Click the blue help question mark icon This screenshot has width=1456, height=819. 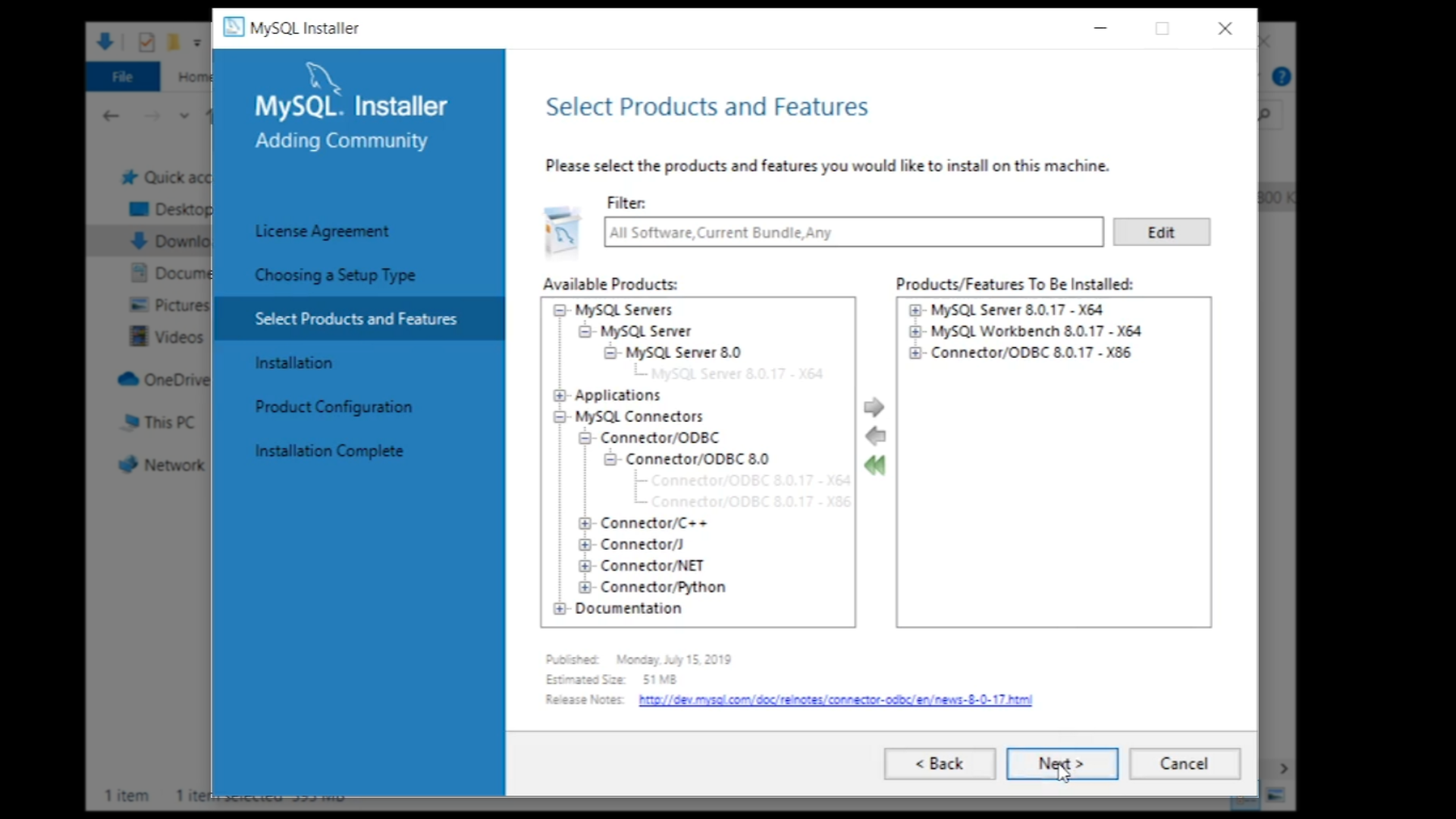pyautogui.click(x=1281, y=77)
